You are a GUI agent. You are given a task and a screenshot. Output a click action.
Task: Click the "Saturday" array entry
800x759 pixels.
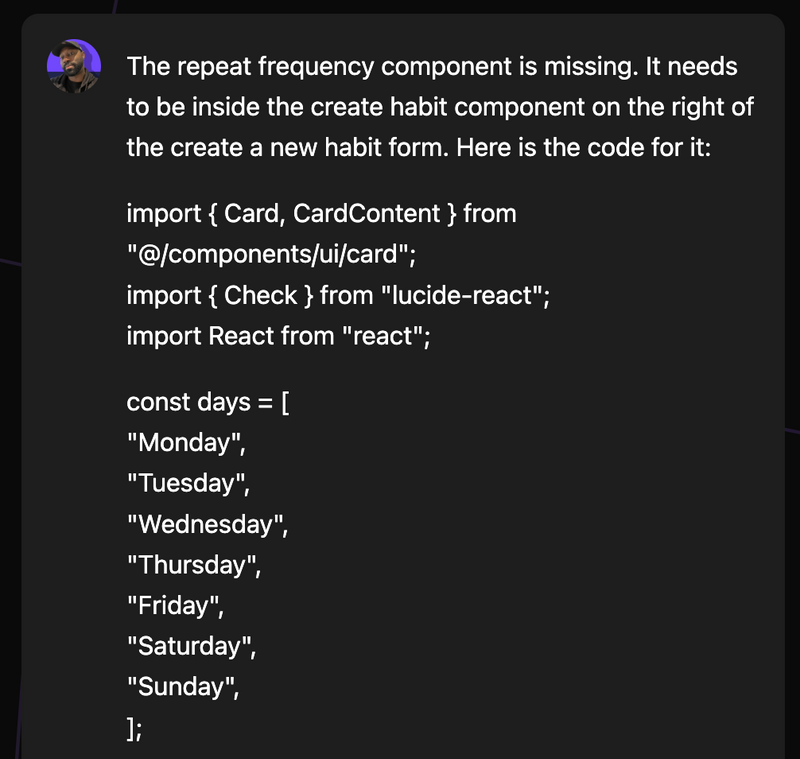tap(191, 646)
